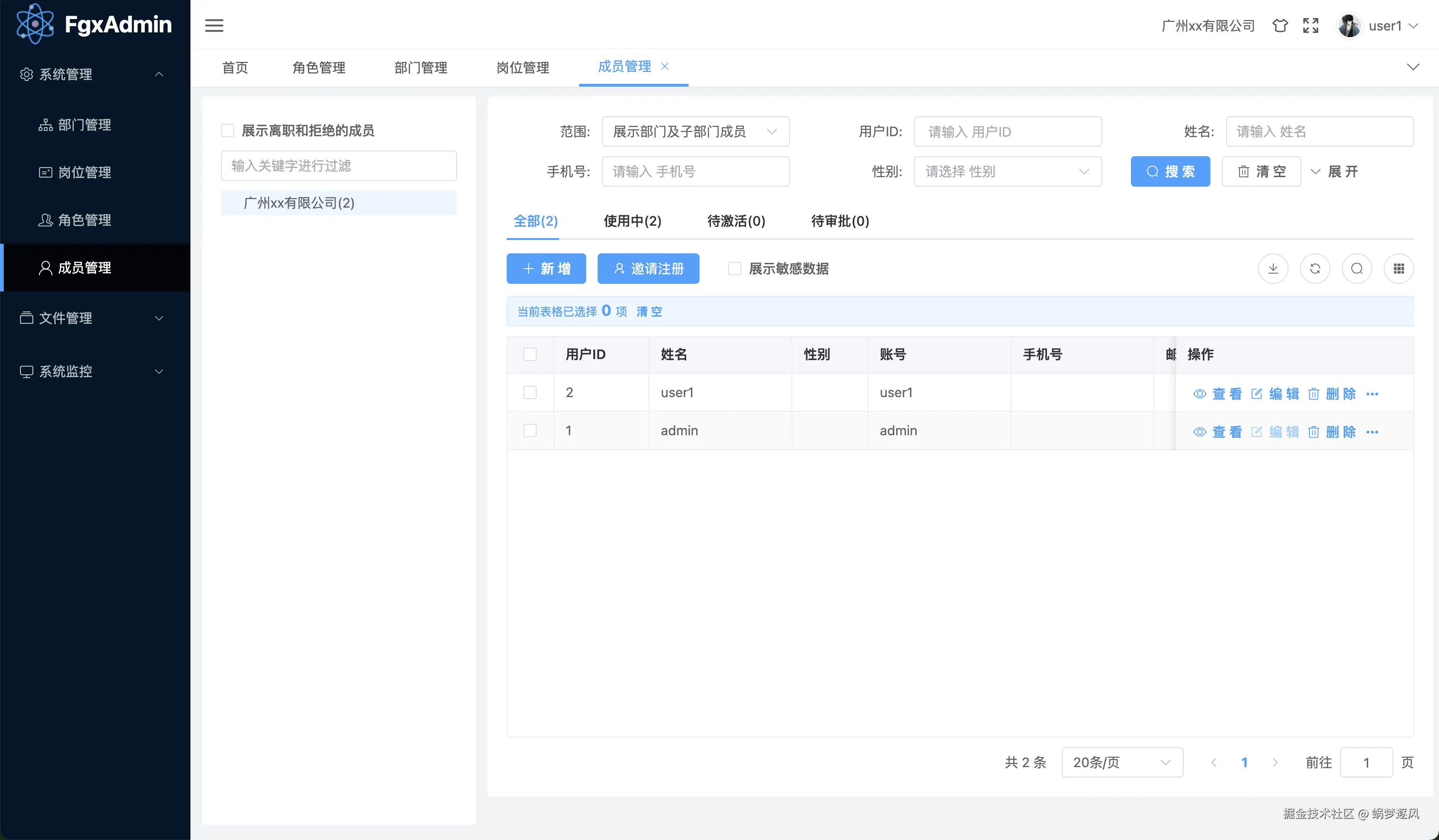Open the 20条/页 page size dropdown
This screenshot has height=840, width=1439.
(x=1122, y=762)
